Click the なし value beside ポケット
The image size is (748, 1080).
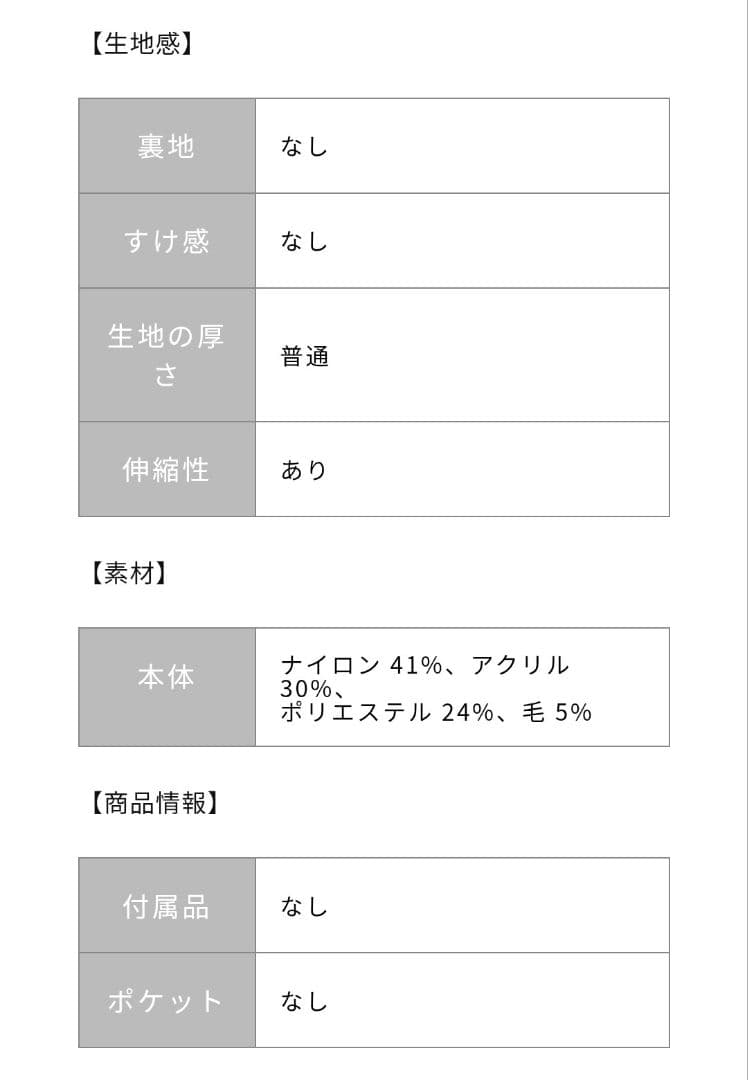coord(304,1001)
